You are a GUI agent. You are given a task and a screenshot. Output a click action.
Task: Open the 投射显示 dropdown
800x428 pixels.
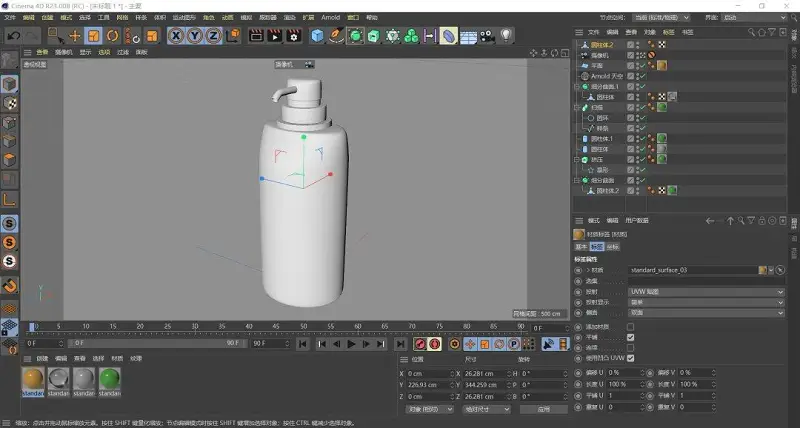click(706, 302)
